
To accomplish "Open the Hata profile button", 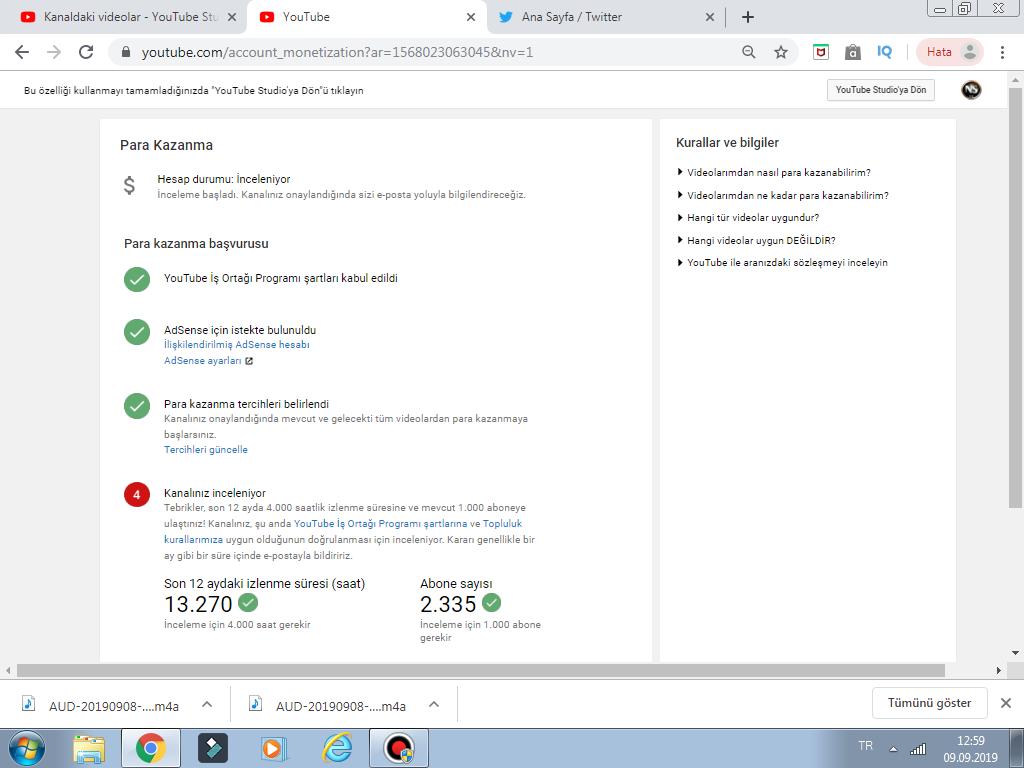I will [950, 52].
